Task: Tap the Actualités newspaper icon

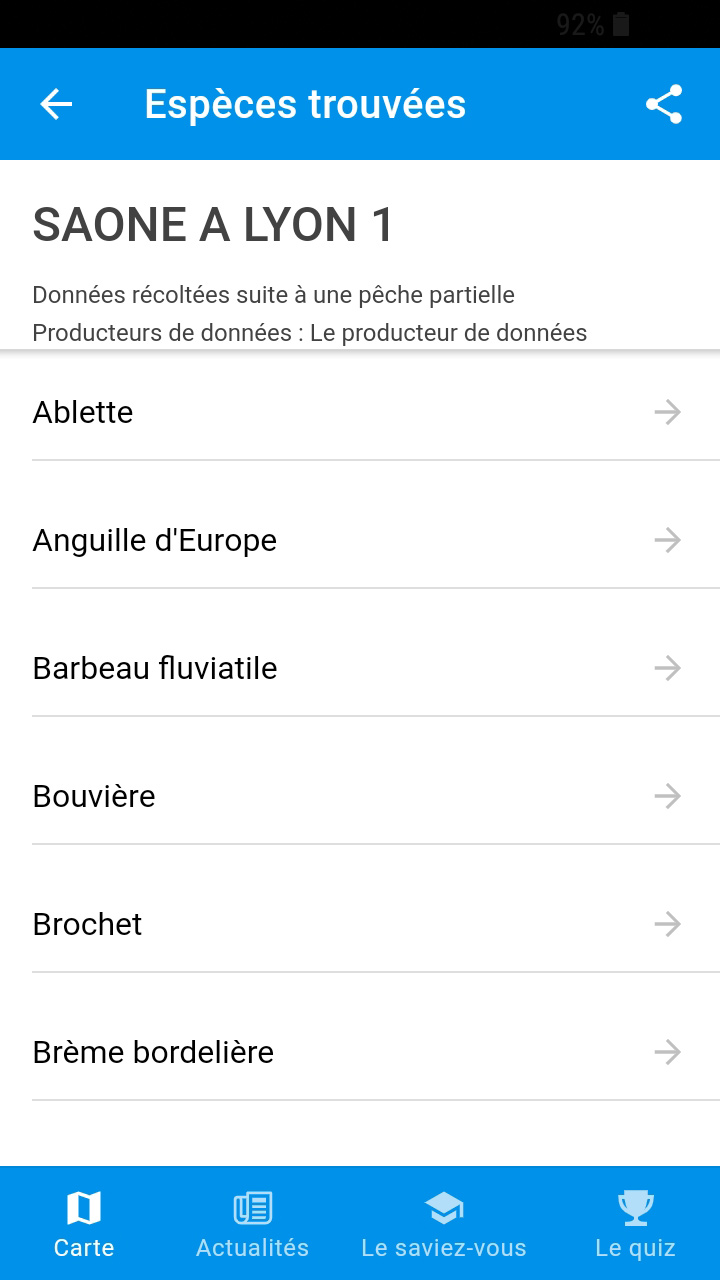Action: click(252, 1208)
